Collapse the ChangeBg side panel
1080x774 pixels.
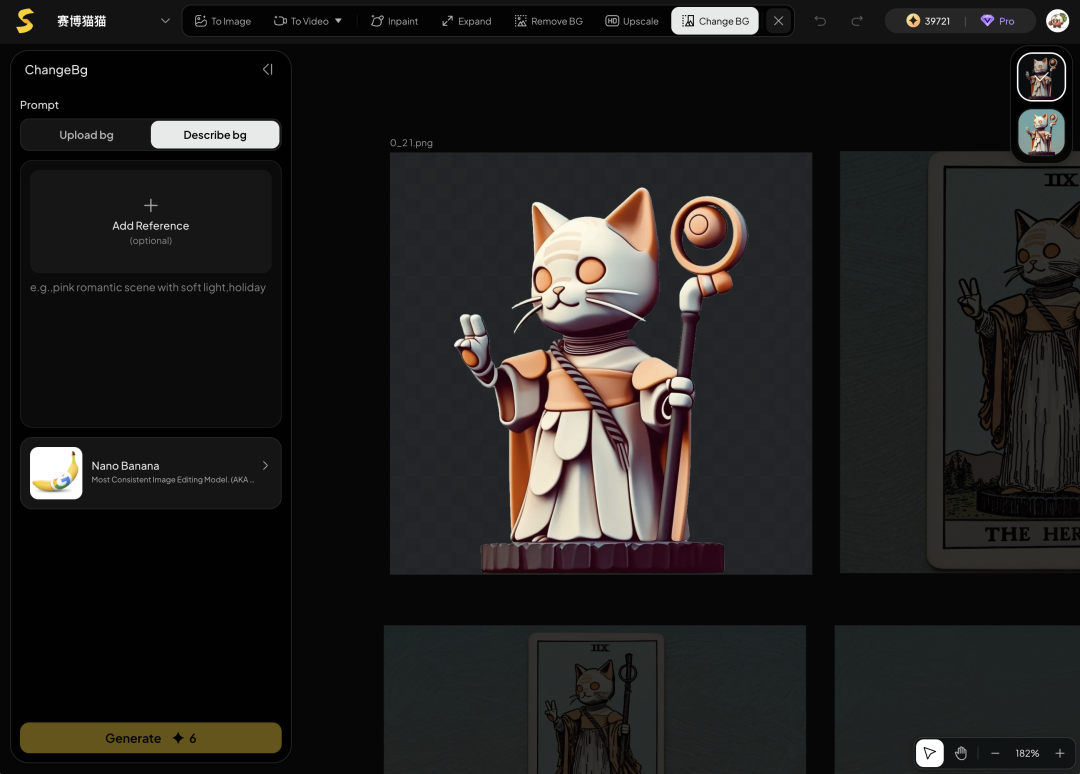coord(268,70)
